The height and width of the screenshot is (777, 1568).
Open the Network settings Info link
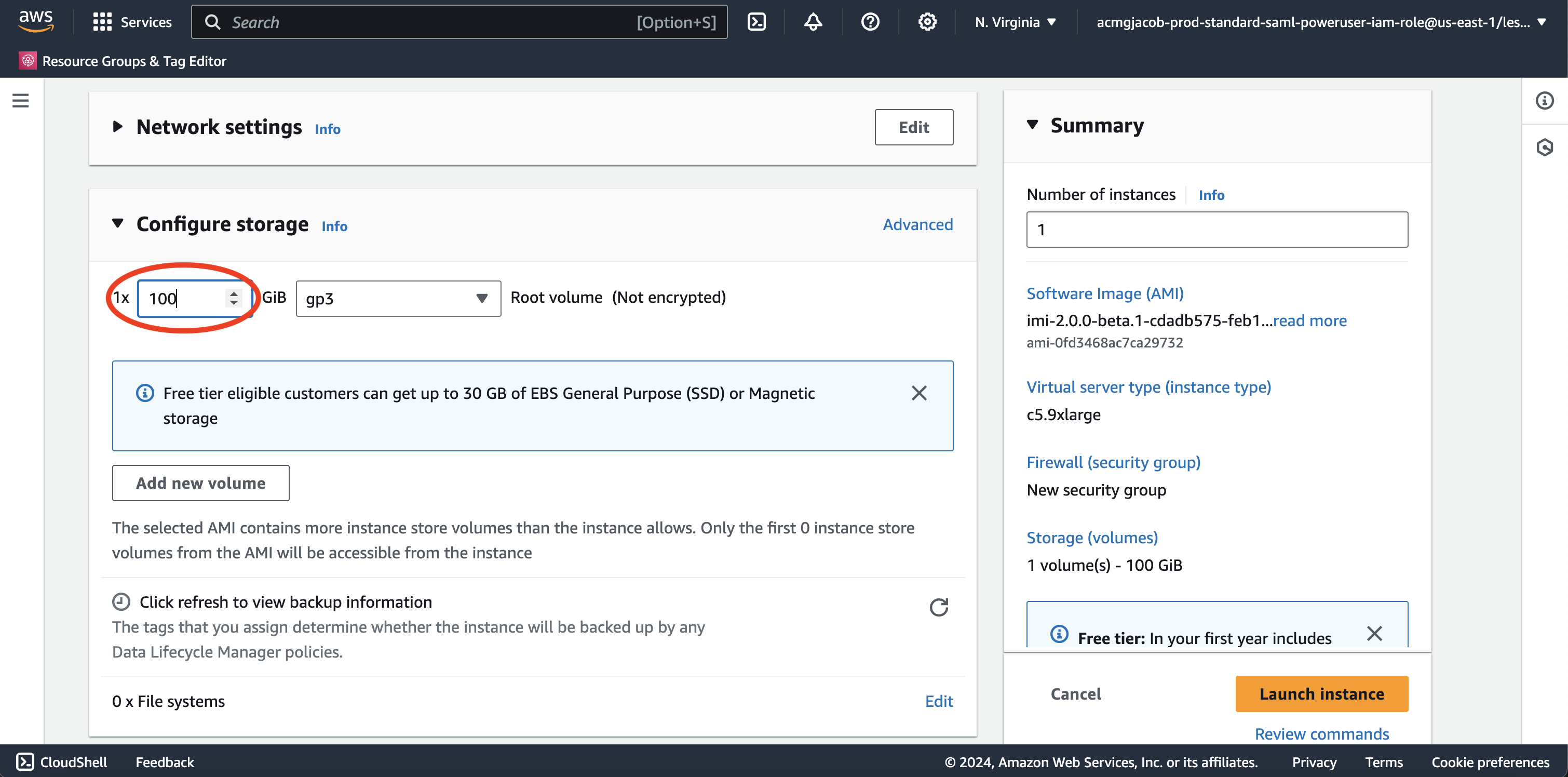pos(328,129)
